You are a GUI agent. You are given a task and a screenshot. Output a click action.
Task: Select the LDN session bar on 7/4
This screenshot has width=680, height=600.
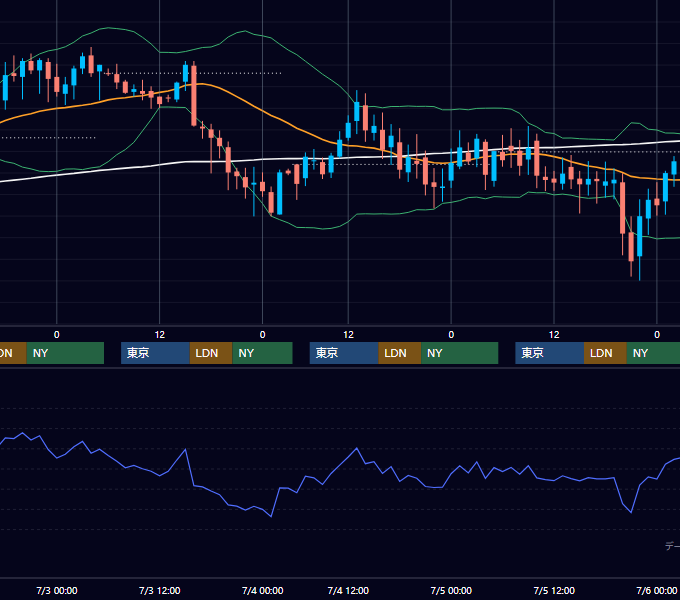tap(400, 353)
